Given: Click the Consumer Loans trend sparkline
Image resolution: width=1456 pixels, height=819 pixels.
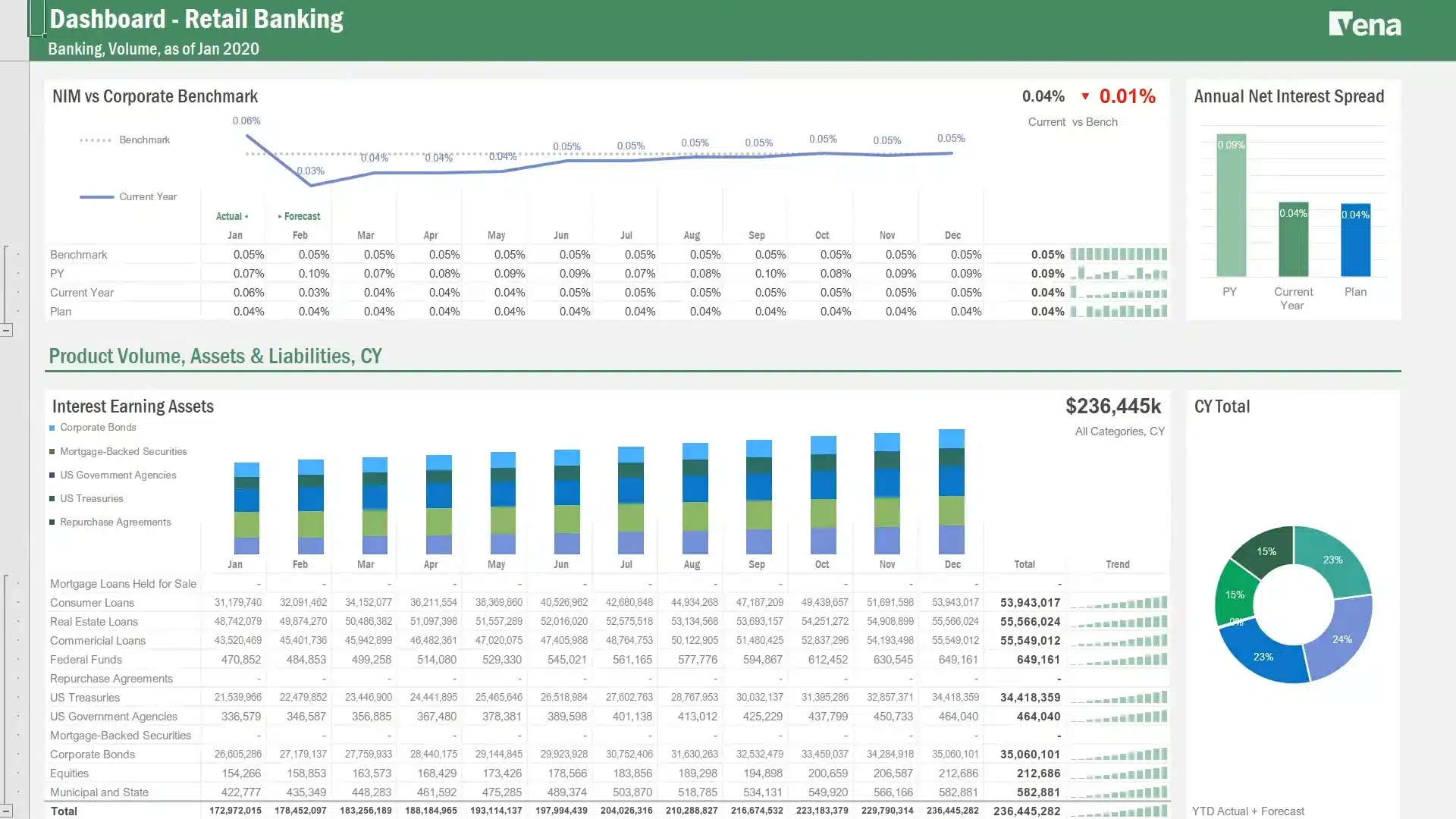Looking at the screenshot, I should pyautogui.click(x=1119, y=602).
